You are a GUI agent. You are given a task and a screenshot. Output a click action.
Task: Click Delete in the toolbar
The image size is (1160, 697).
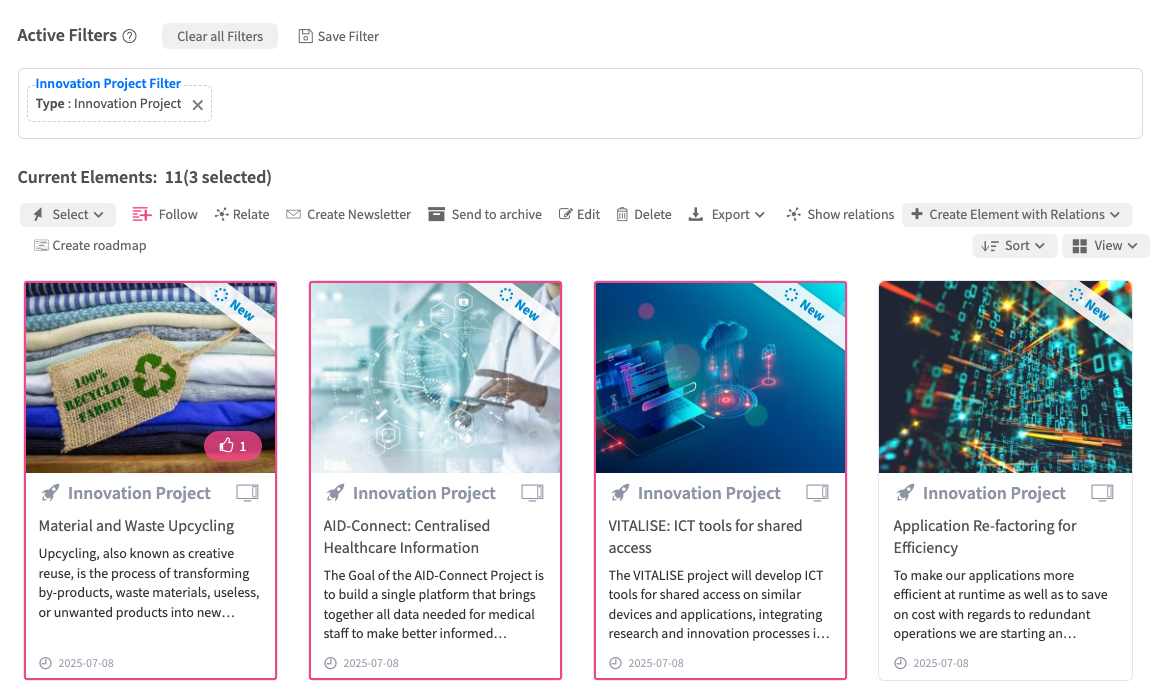643,214
